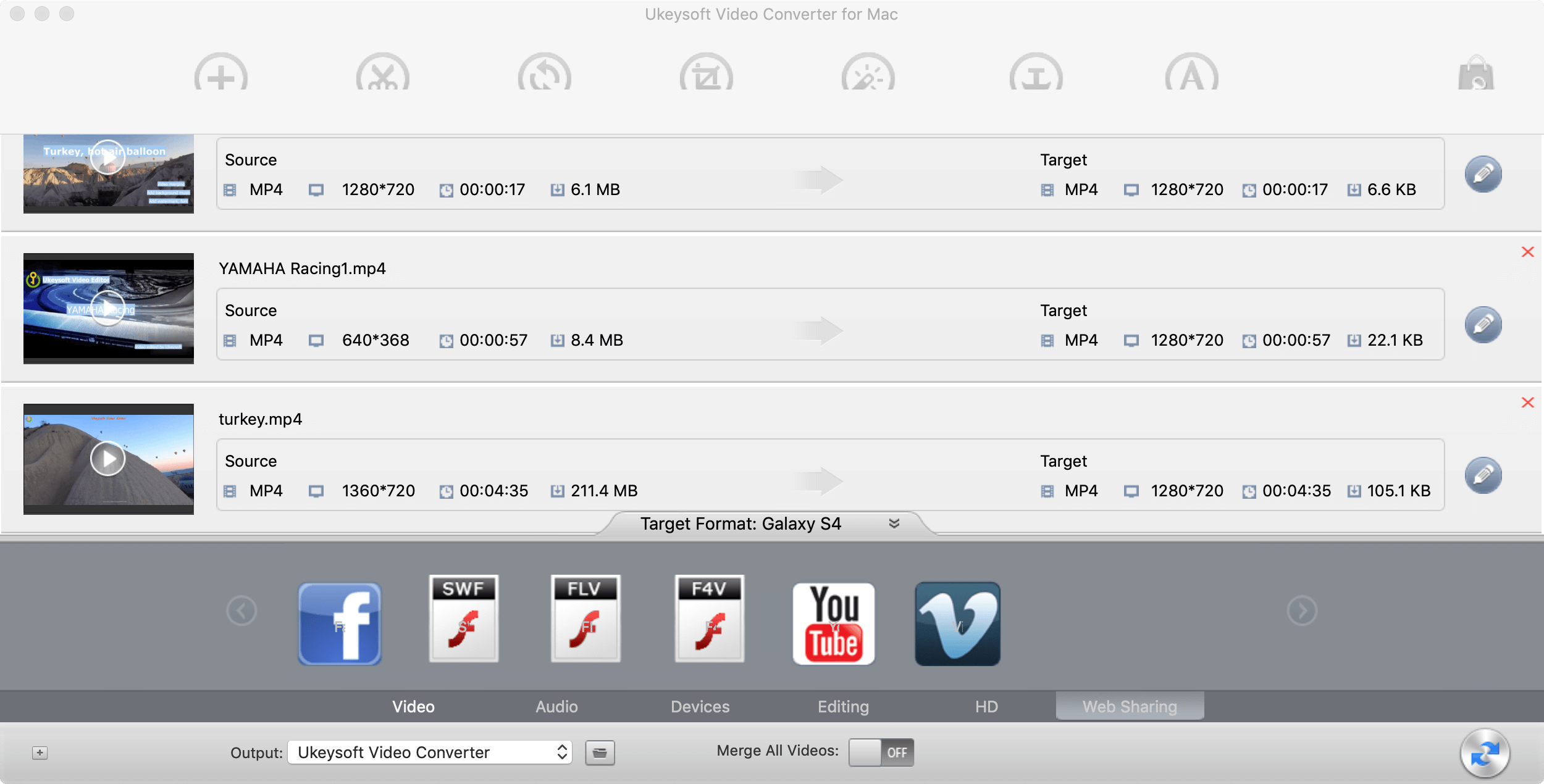The image size is (1544, 784).
Task: Select the Vimeo sharing icon
Action: click(x=956, y=620)
